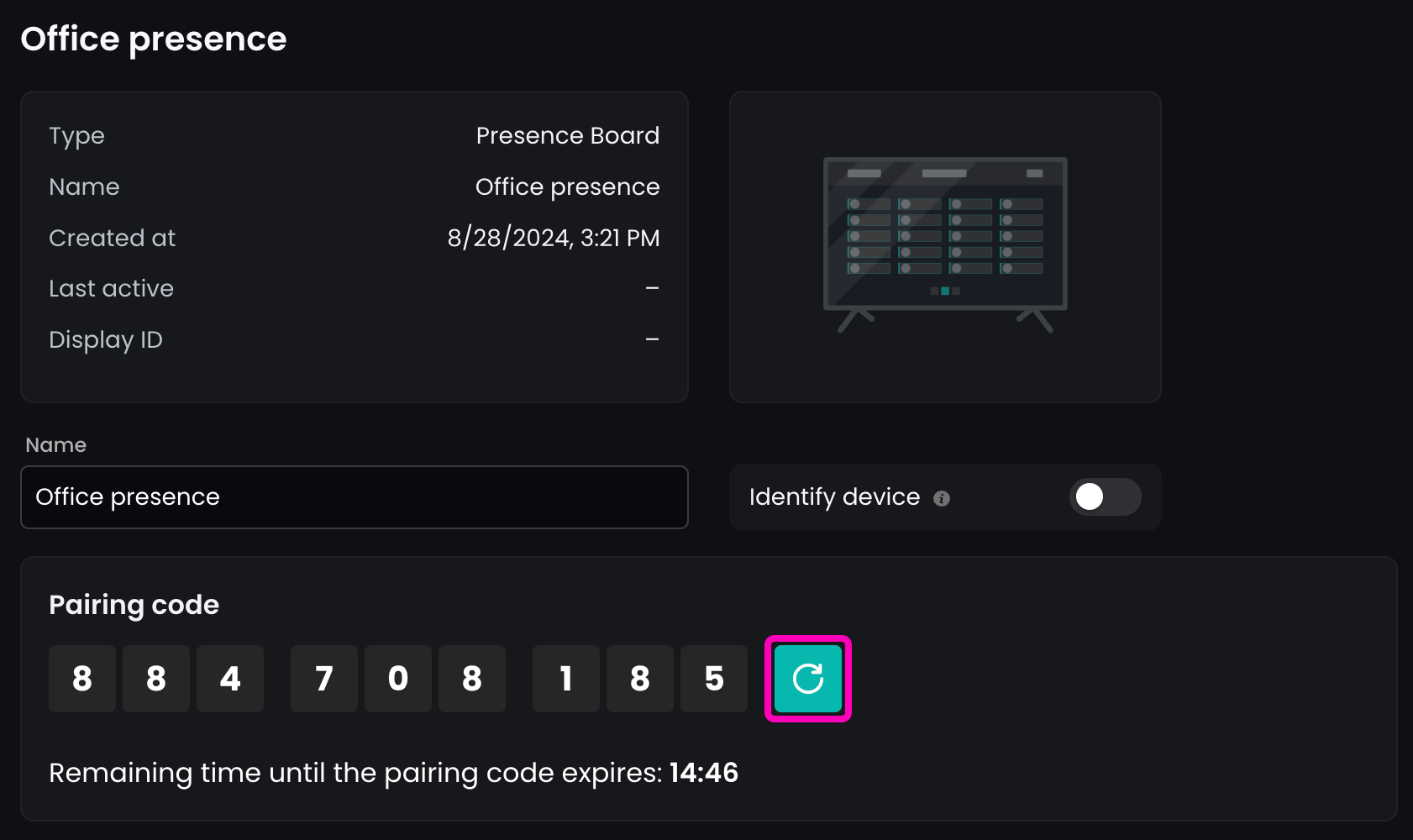Viewport: 1413px width, 840px height.
Task: Click the Pairing code section heading
Action: pyautogui.click(x=134, y=605)
